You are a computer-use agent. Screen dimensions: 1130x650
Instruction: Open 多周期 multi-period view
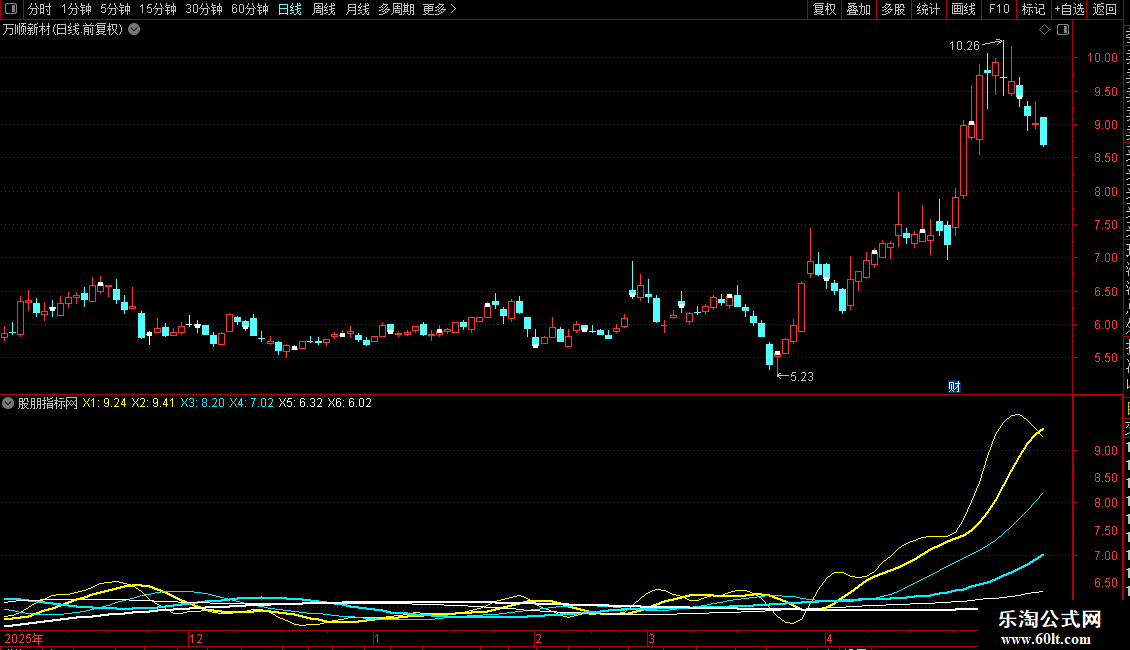(x=396, y=9)
